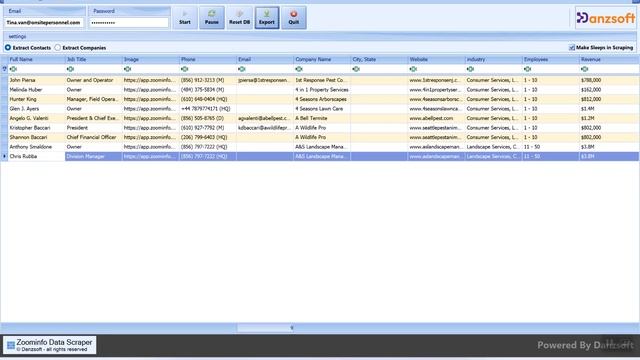Image resolution: width=640 pixels, height=360 pixels.
Task: Click the Chris Rubba row indicator arrow
Action: click(x=4, y=156)
